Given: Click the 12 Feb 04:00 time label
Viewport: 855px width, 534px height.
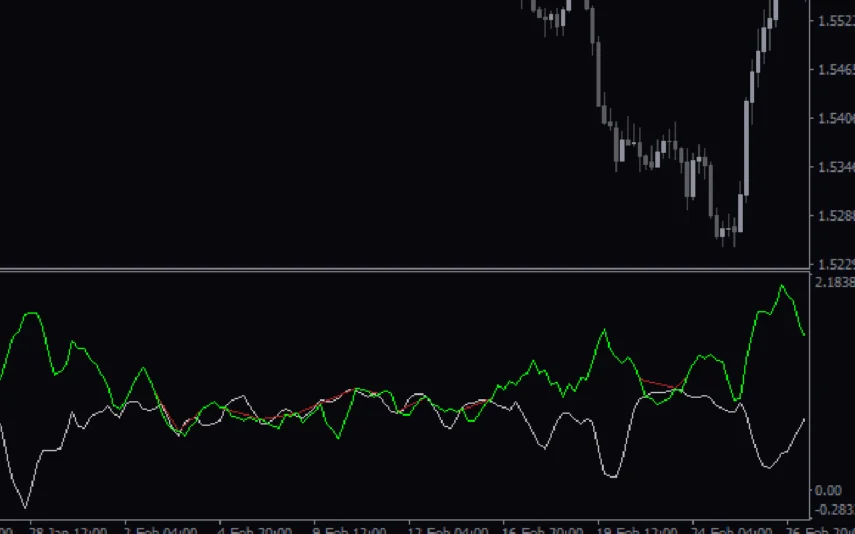Looking at the screenshot, I should coord(448,528).
